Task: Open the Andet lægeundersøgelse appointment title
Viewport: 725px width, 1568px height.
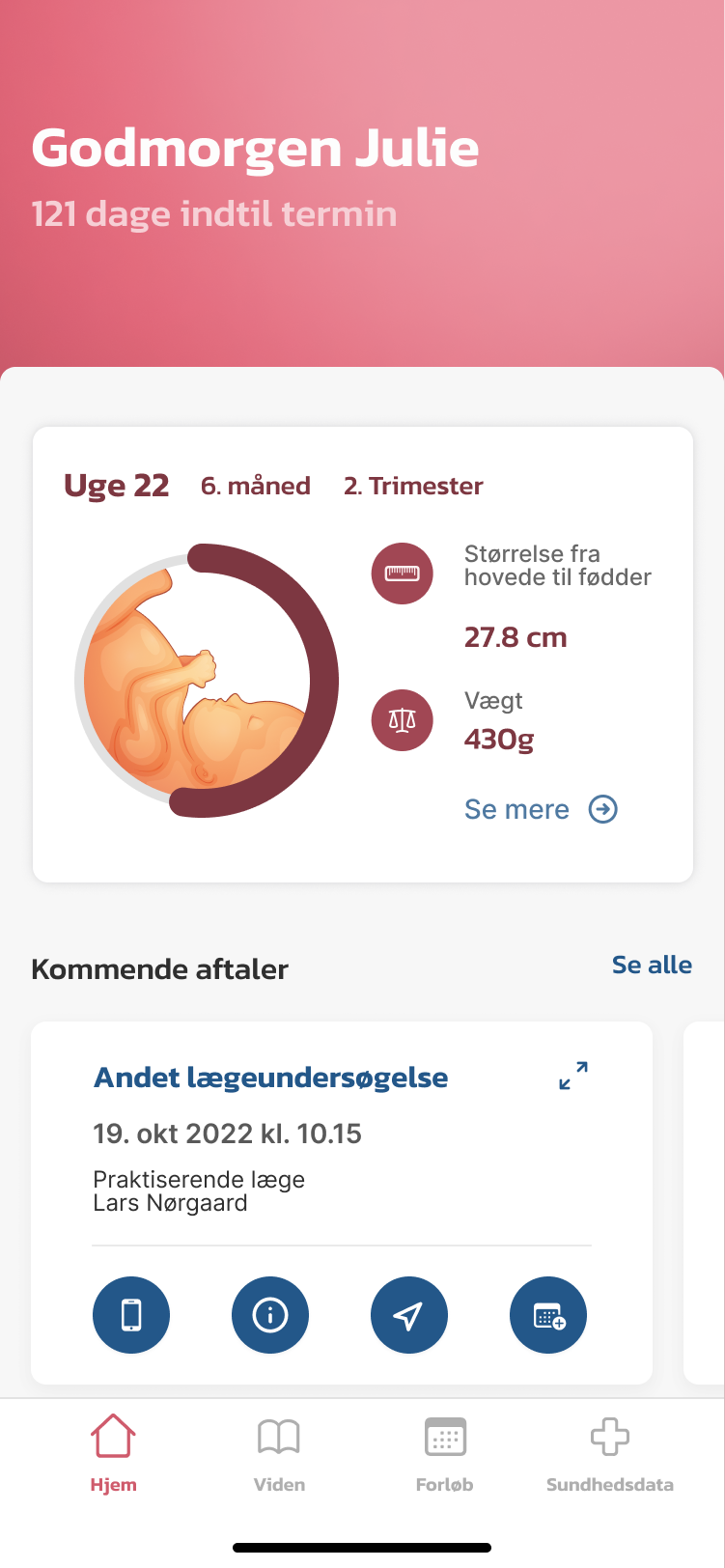Action: tap(270, 1078)
